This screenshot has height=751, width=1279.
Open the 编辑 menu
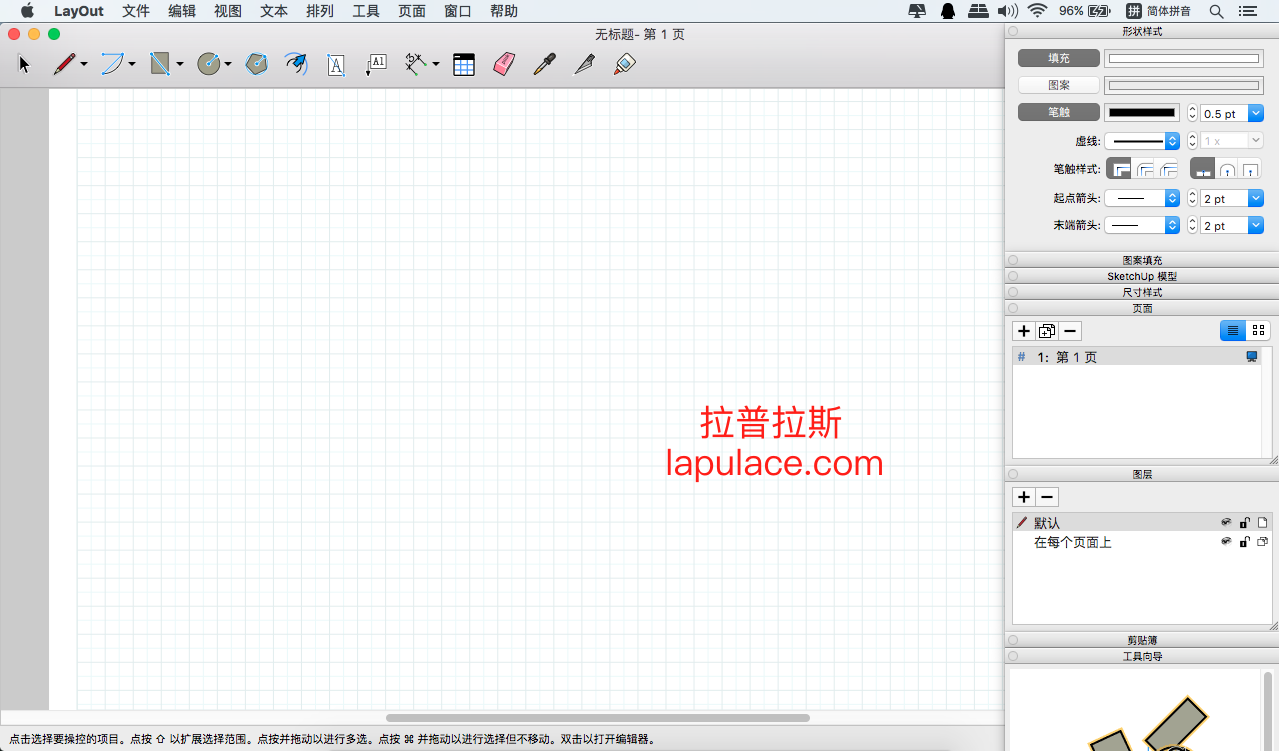coord(182,11)
